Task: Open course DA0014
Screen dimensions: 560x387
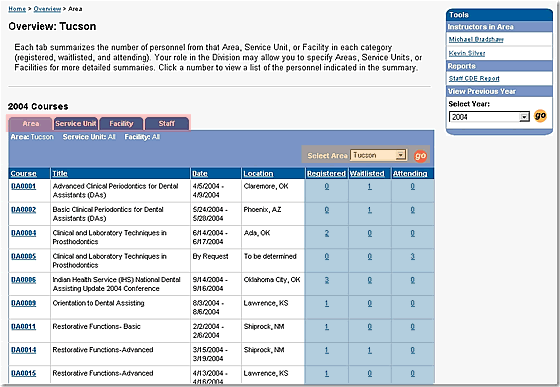Action: pos(24,350)
